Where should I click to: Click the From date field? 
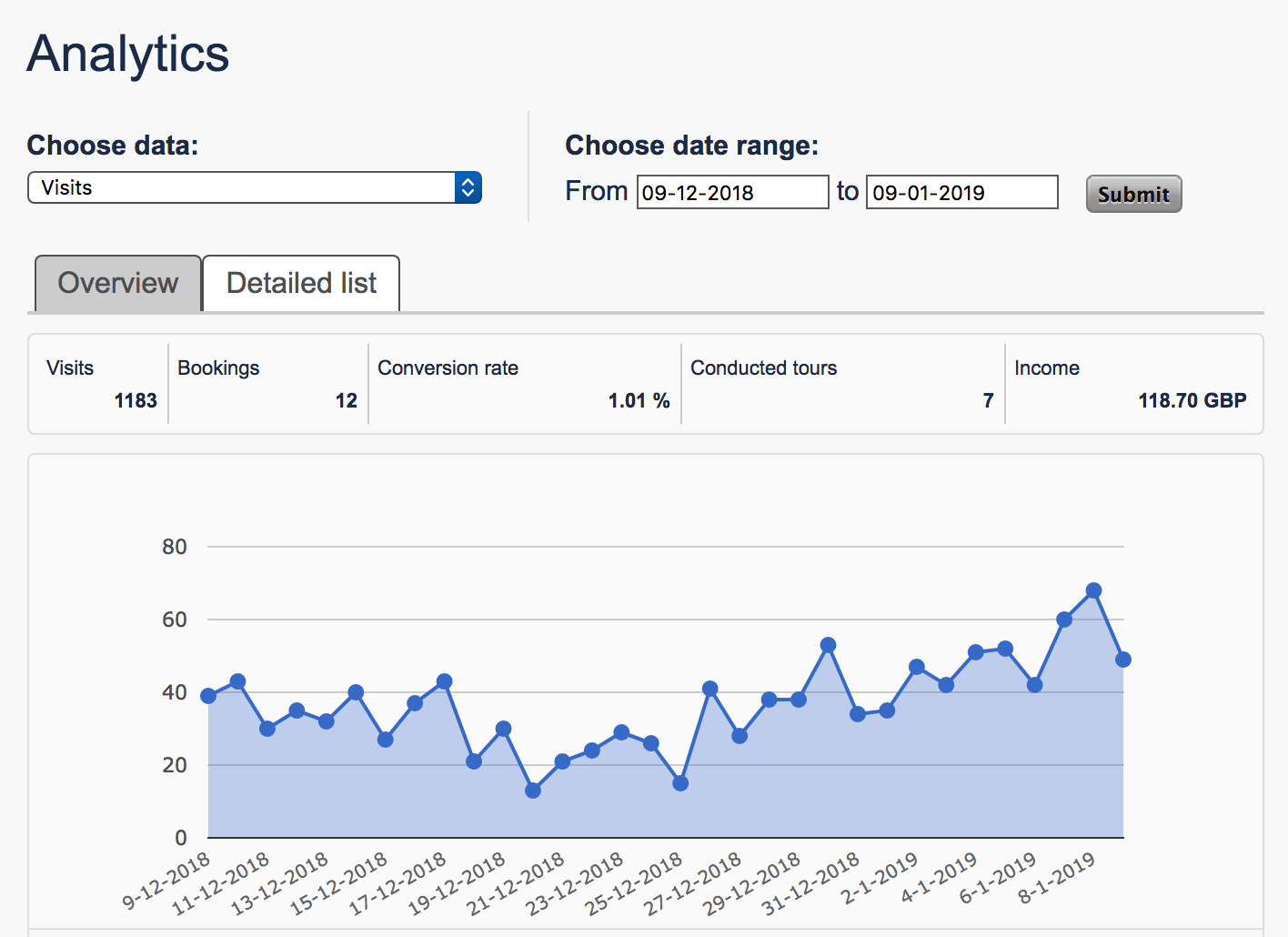pos(732,192)
